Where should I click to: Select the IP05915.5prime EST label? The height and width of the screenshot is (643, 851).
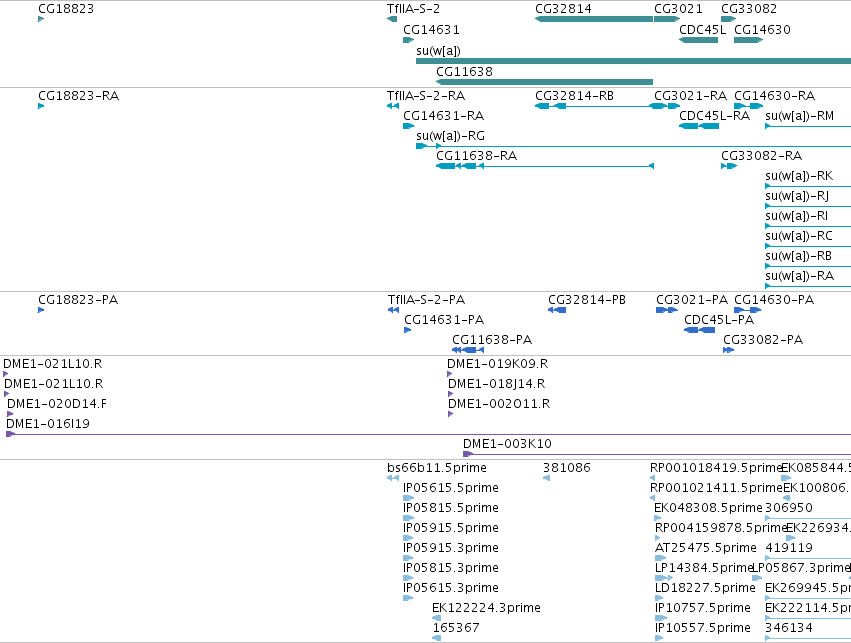pos(451,528)
